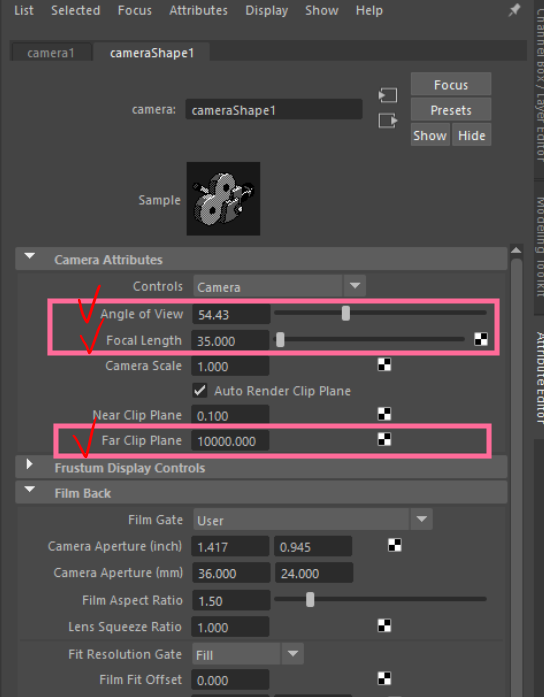Click the checker map icon for Camera Aperture
This screenshot has height=697, width=544.
point(395,545)
